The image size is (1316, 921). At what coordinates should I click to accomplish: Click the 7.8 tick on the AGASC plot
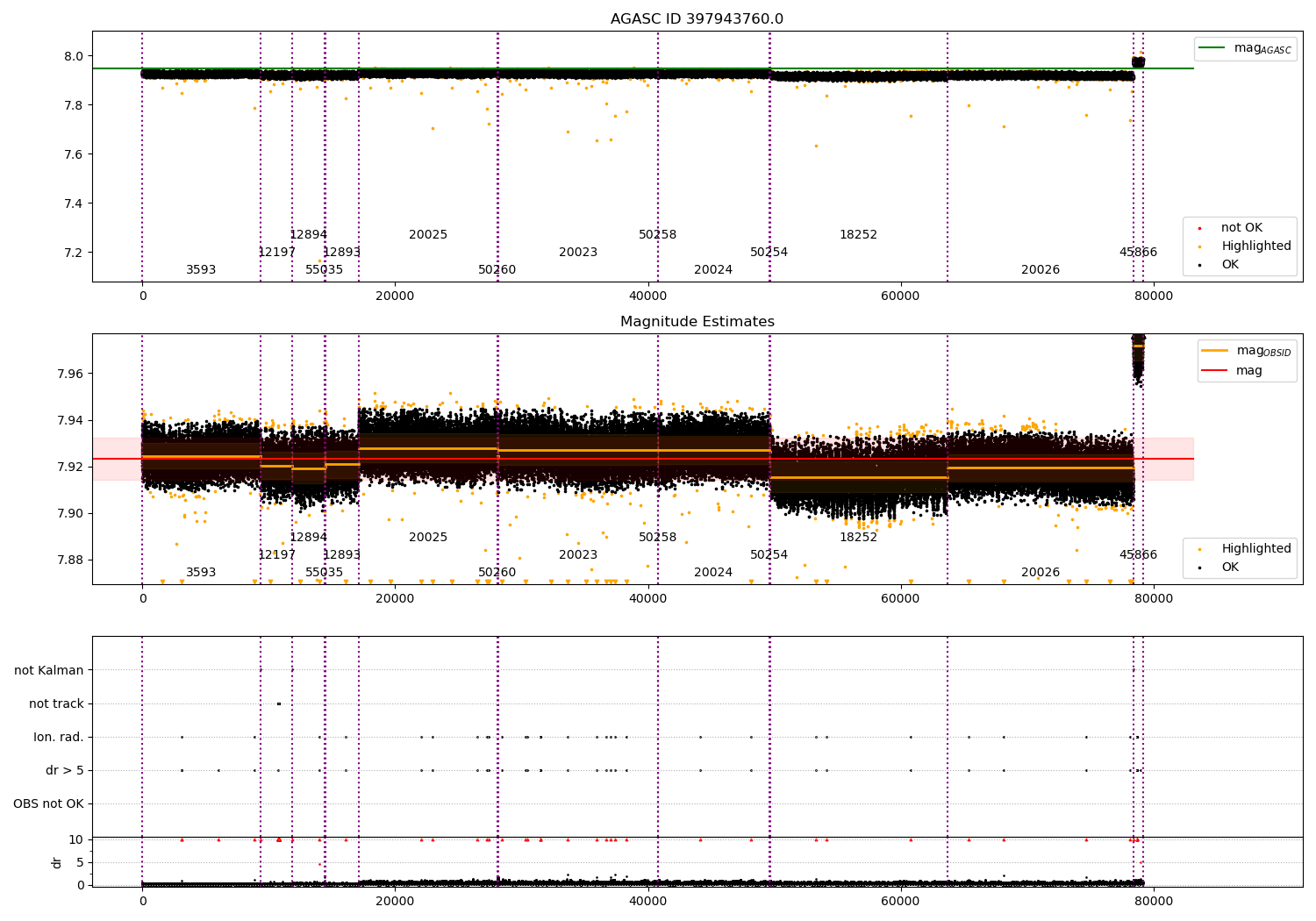tap(74, 105)
